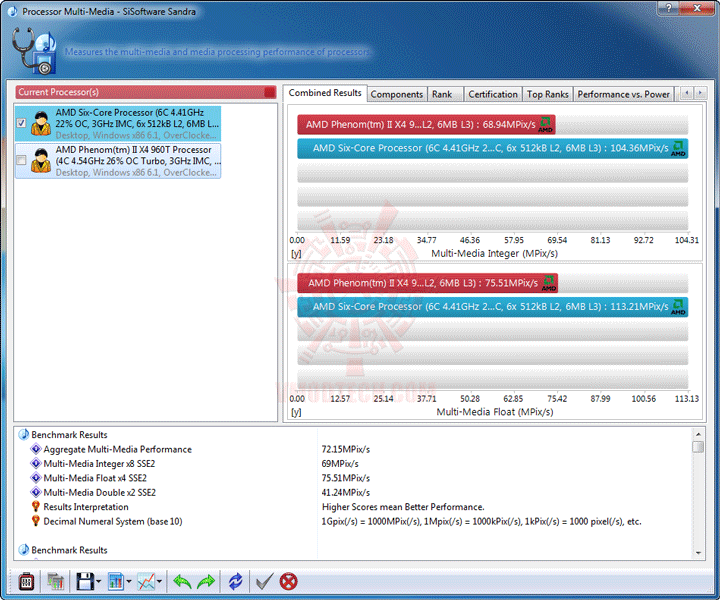The image size is (720, 600).
Task: Click the Current Processor(s) header
Action: tap(146, 92)
